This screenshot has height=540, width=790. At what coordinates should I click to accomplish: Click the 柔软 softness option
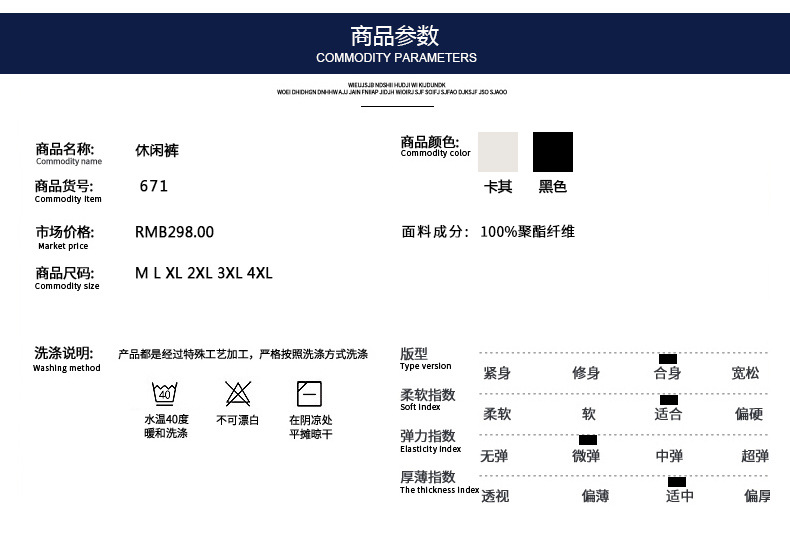pyautogui.click(x=497, y=414)
